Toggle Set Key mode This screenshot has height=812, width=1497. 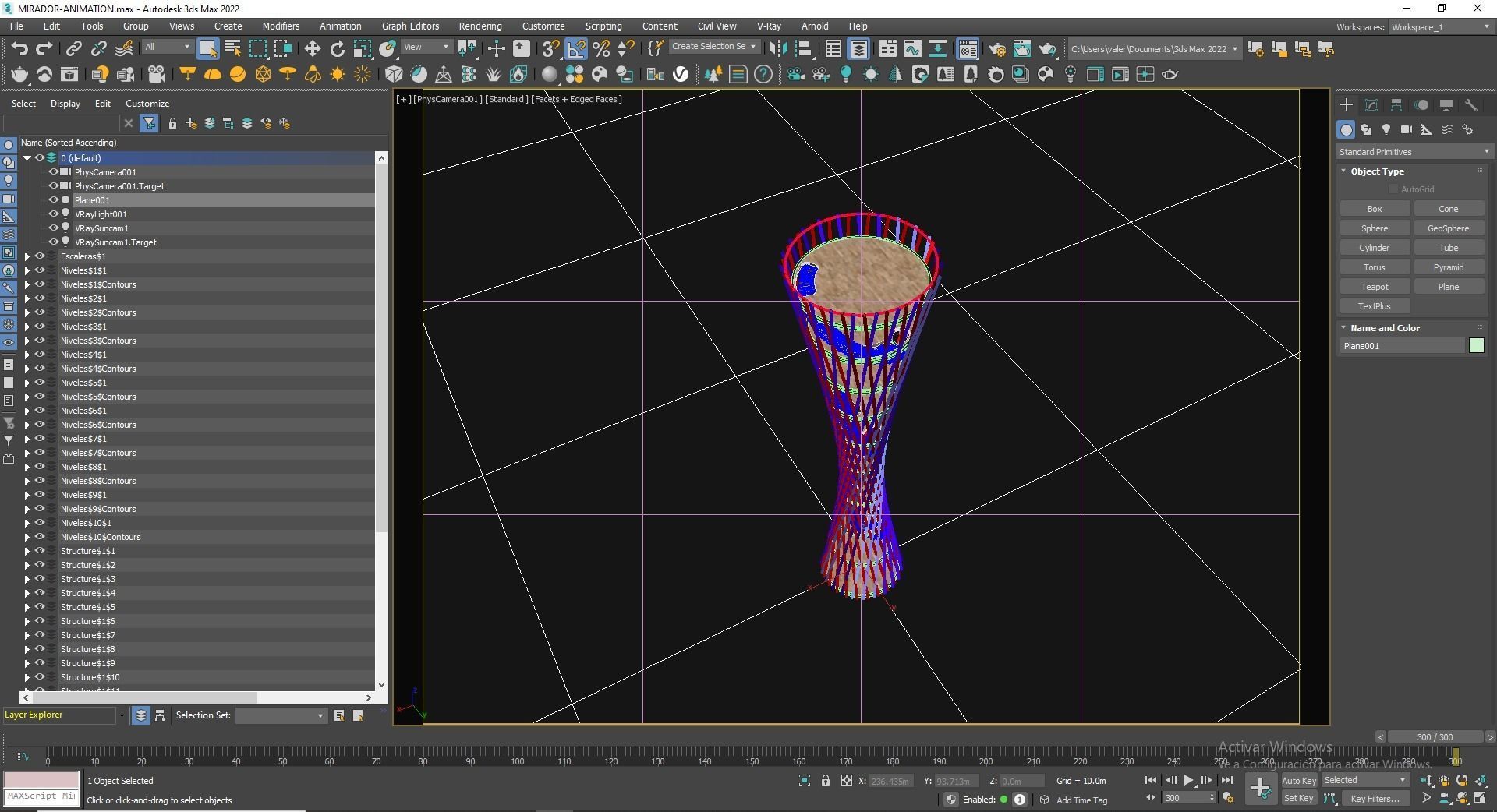(1299, 798)
